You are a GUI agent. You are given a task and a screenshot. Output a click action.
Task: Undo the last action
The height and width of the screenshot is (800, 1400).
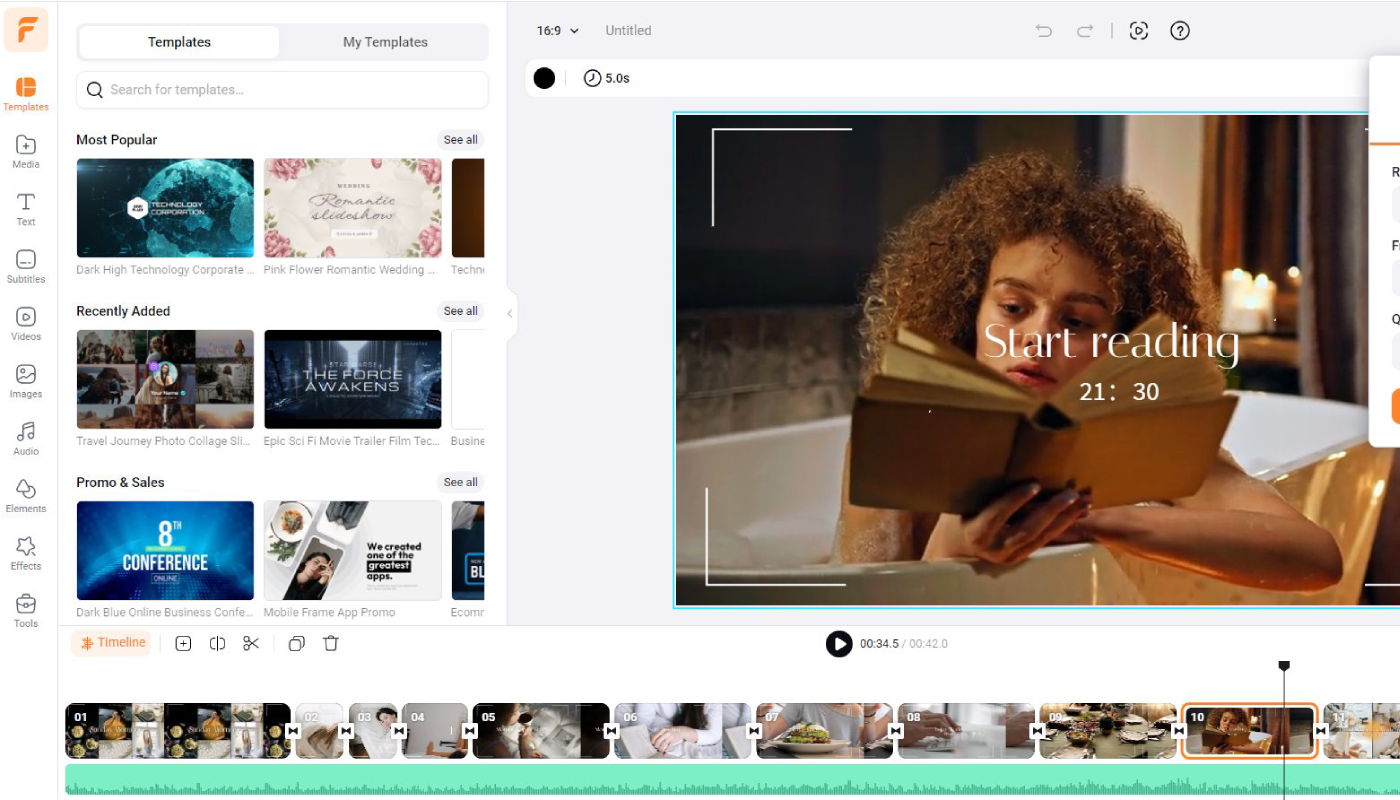coord(1043,30)
